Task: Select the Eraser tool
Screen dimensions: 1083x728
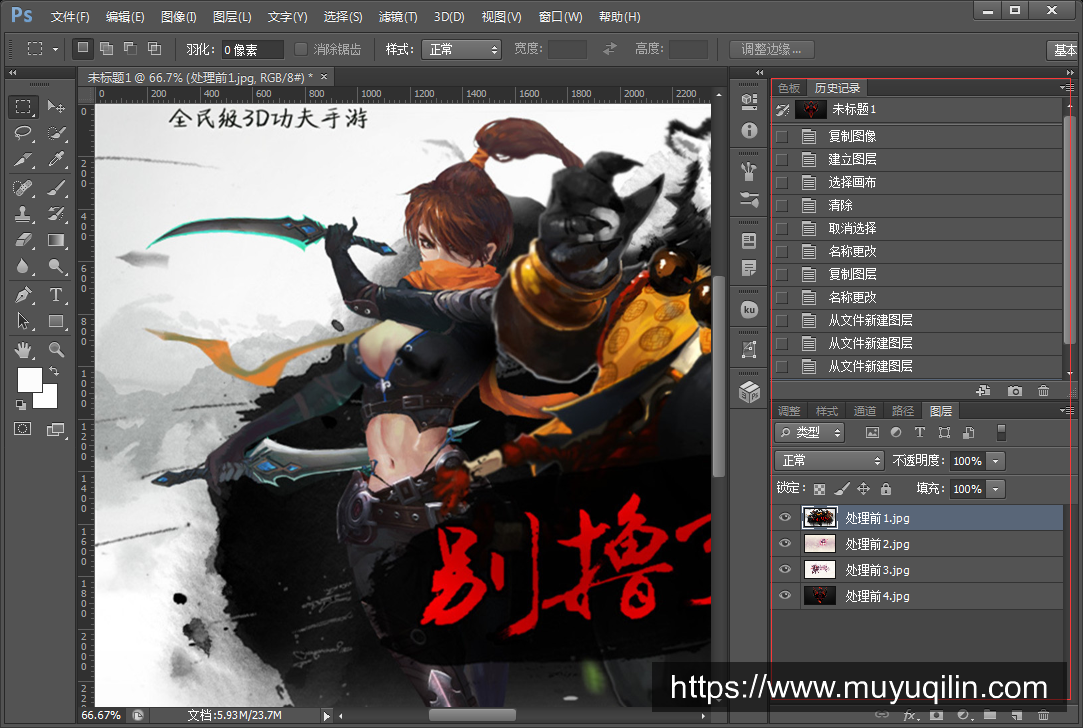Action: point(23,240)
